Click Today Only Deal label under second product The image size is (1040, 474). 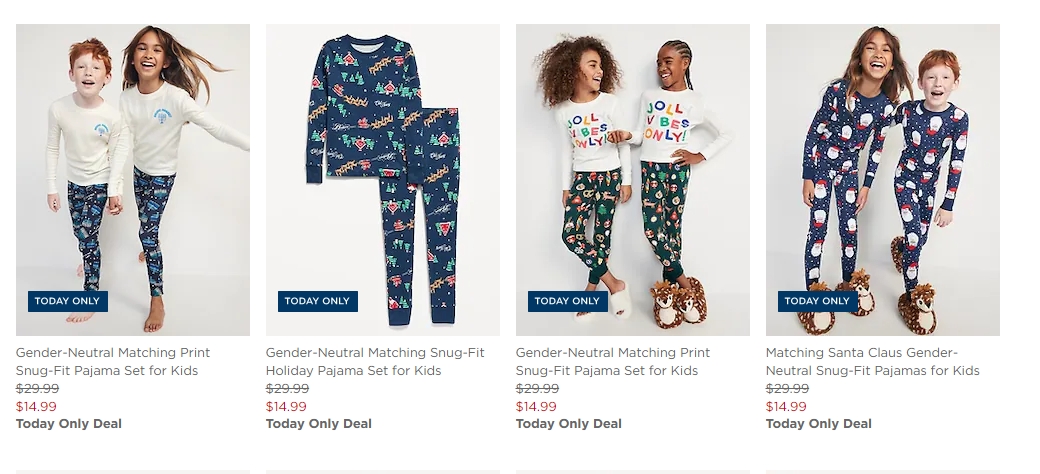(x=319, y=424)
